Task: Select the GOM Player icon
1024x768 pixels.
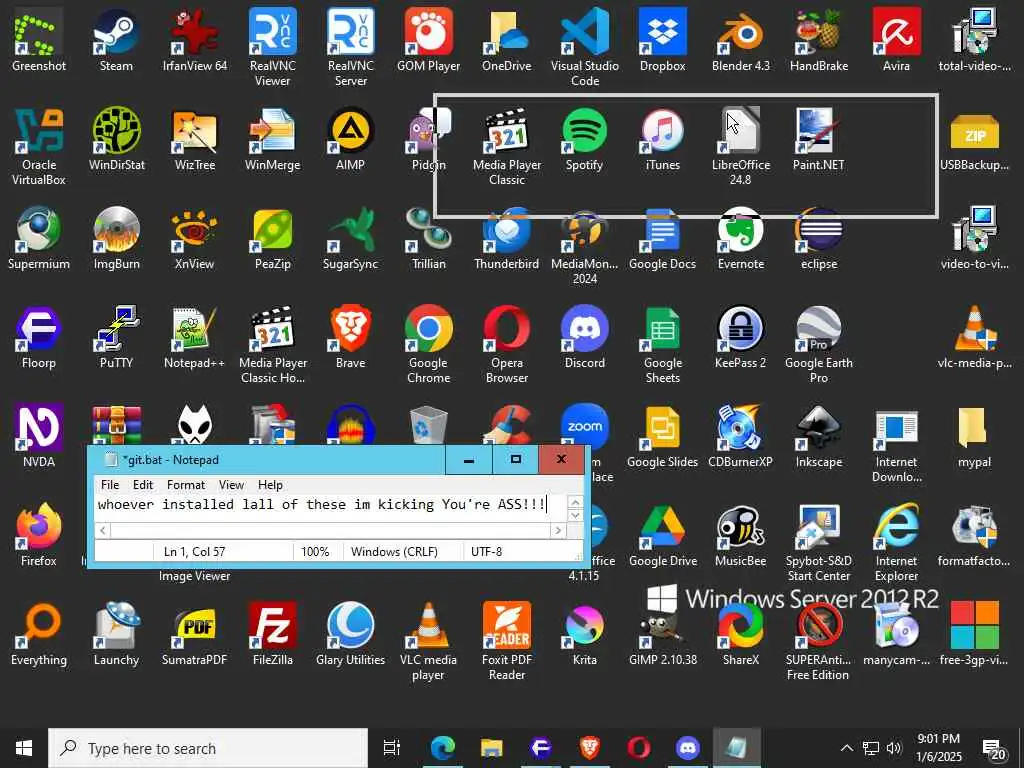Action: pos(428,40)
